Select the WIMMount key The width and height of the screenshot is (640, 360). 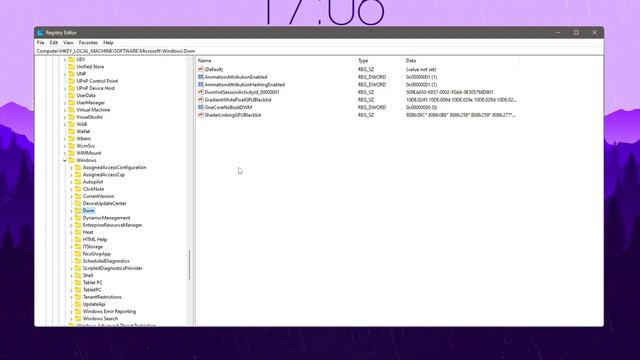pyautogui.click(x=89, y=153)
